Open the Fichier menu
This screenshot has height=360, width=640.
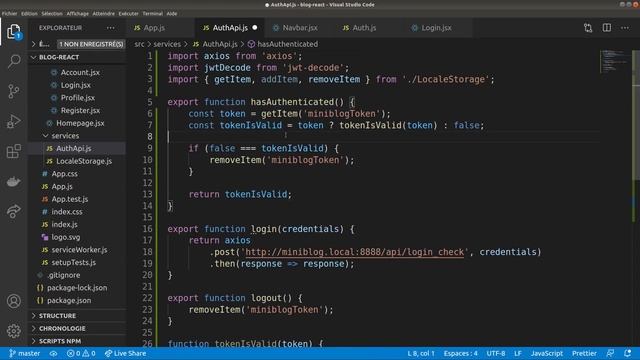(9, 13)
